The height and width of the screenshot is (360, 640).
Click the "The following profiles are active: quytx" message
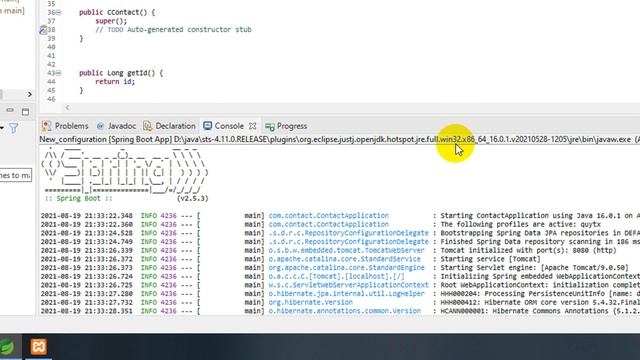click(x=520, y=224)
